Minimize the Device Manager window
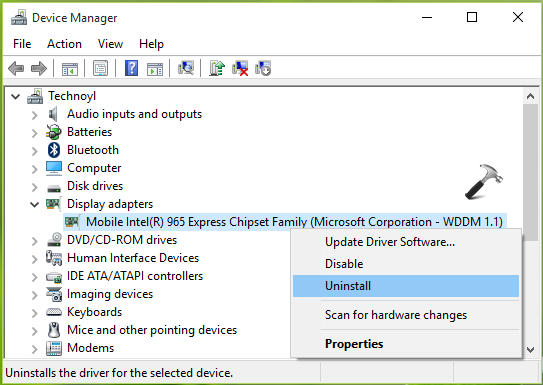543x385 pixels. [427, 17]
